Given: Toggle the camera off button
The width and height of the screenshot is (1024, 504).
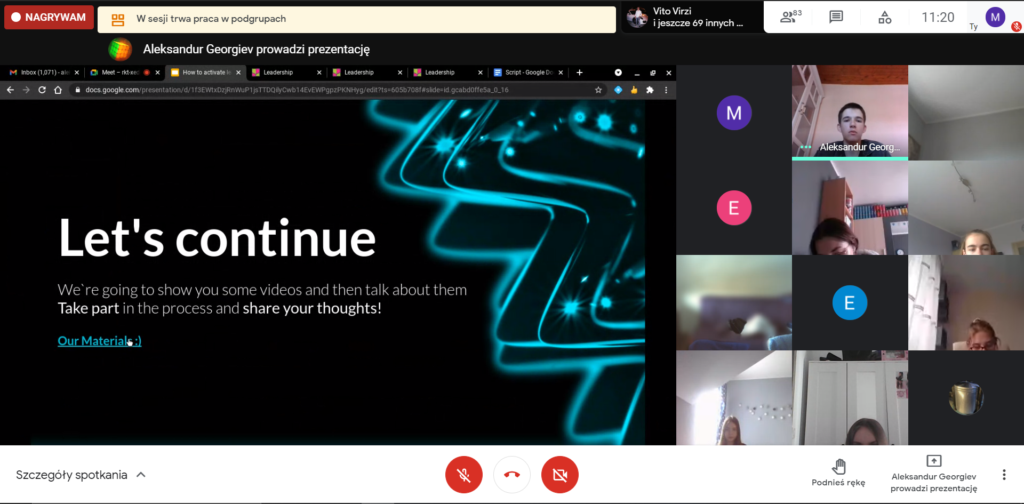Looking at the screenshot, I should click(560, 475).
